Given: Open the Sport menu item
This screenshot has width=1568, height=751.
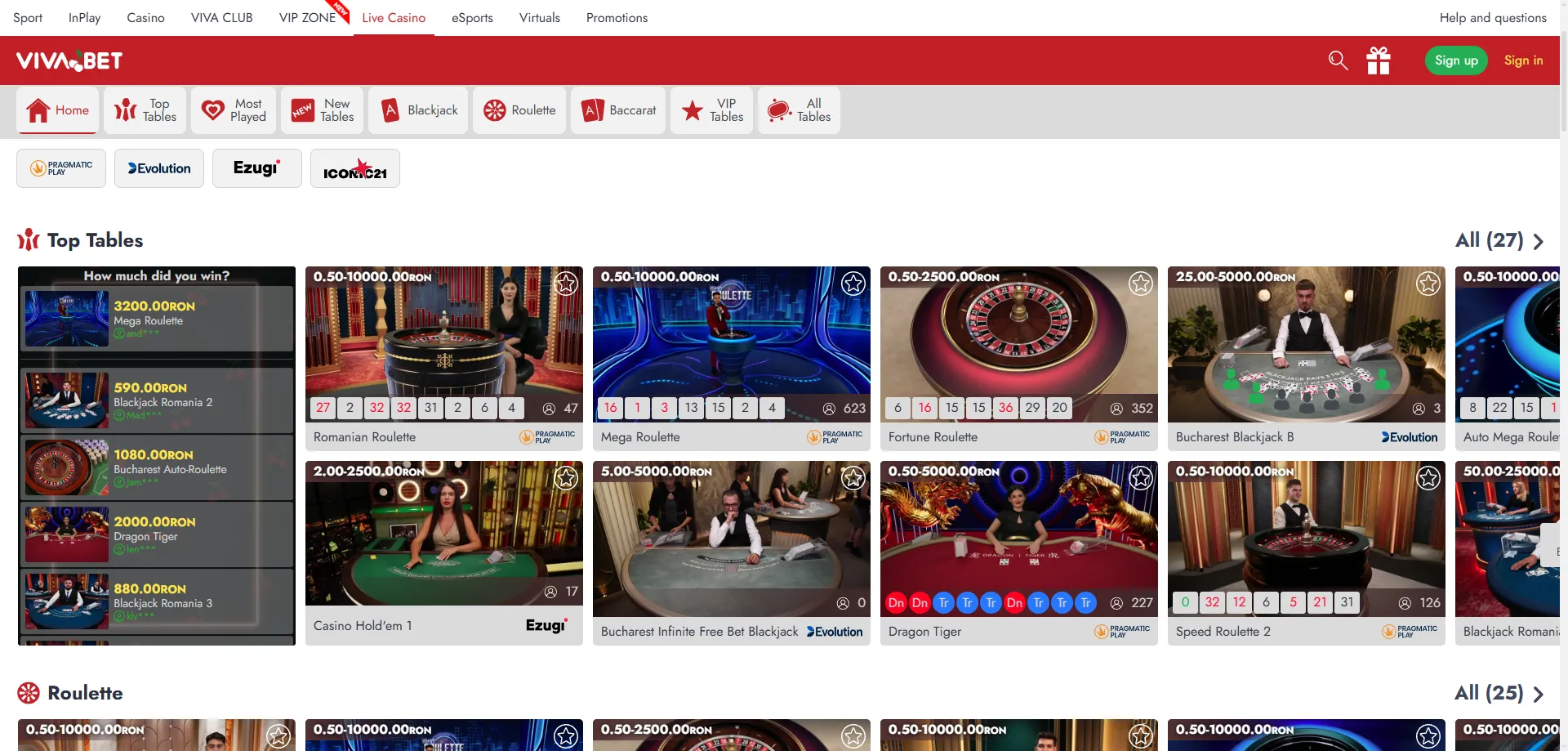Looking at the screenshot, I should click(x=28, y=18).
